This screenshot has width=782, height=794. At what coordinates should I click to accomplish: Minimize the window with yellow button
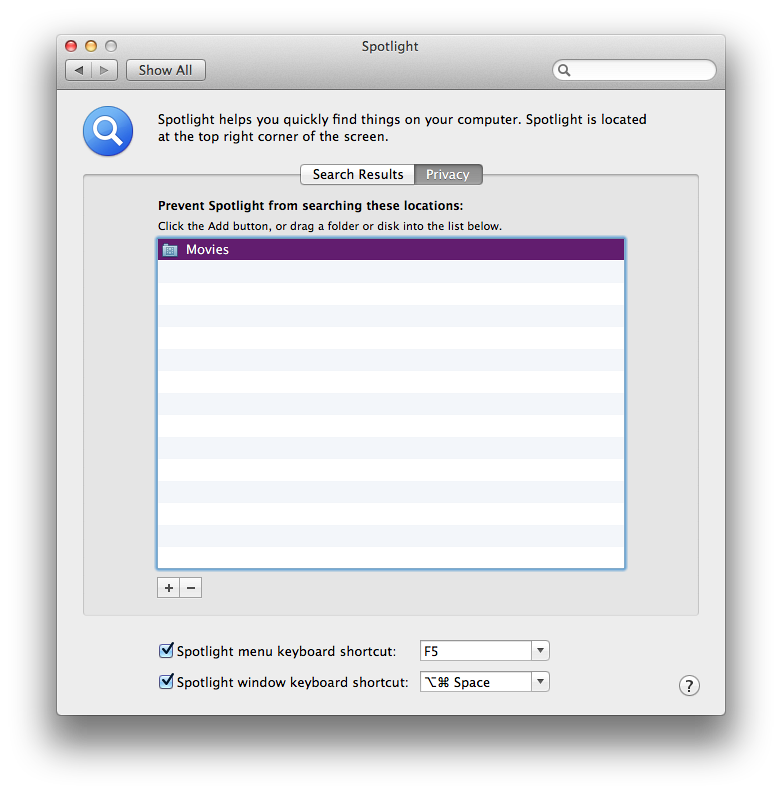tap(91, 46)
